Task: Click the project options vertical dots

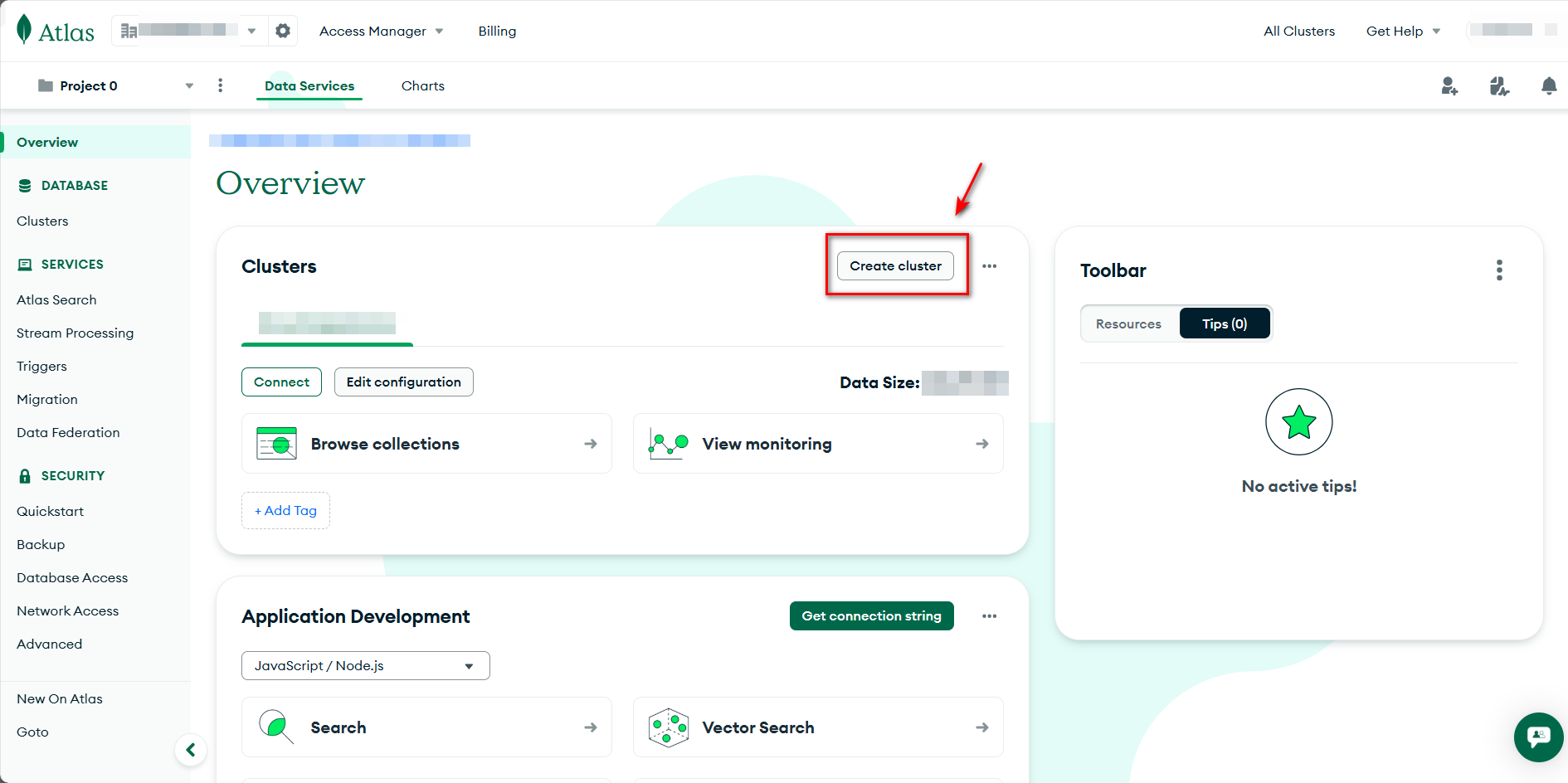Action: pyautogui.click(x=220, y=85)
